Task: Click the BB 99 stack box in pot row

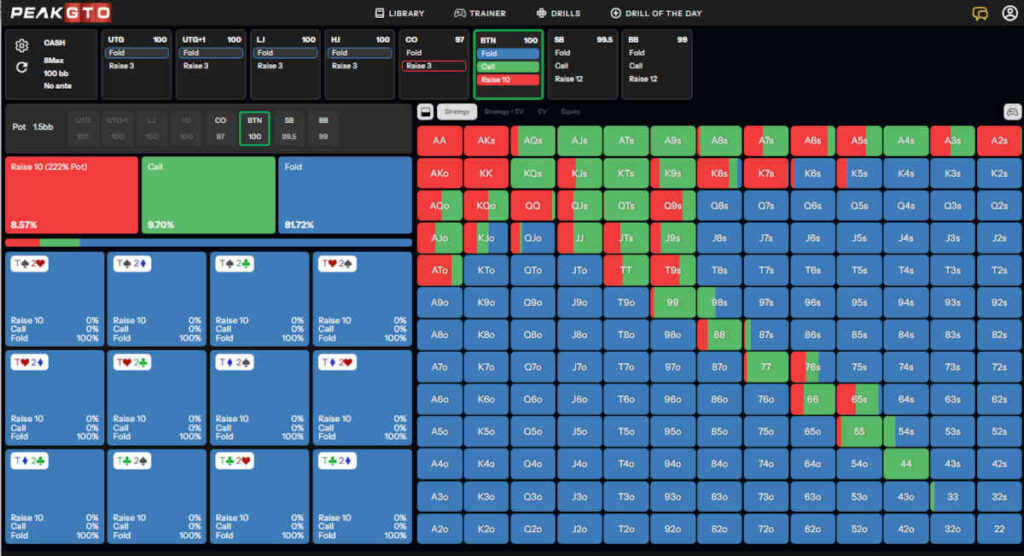Action: click(323, 129)
